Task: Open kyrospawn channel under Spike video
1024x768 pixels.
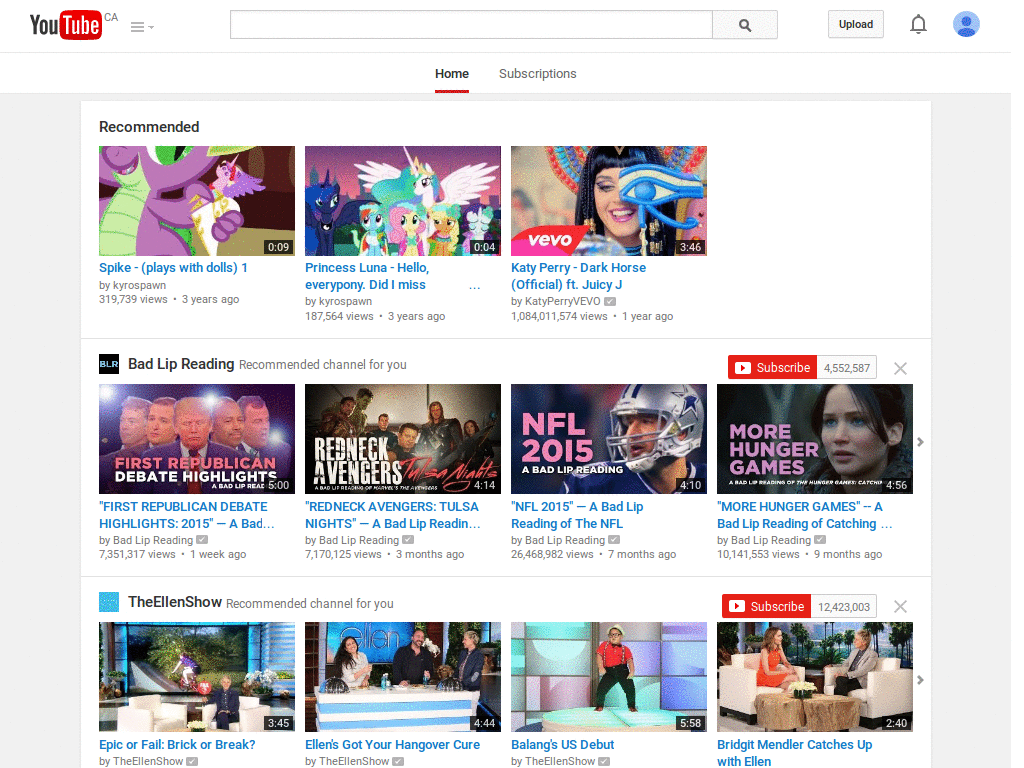Action: tap(139, 285)
